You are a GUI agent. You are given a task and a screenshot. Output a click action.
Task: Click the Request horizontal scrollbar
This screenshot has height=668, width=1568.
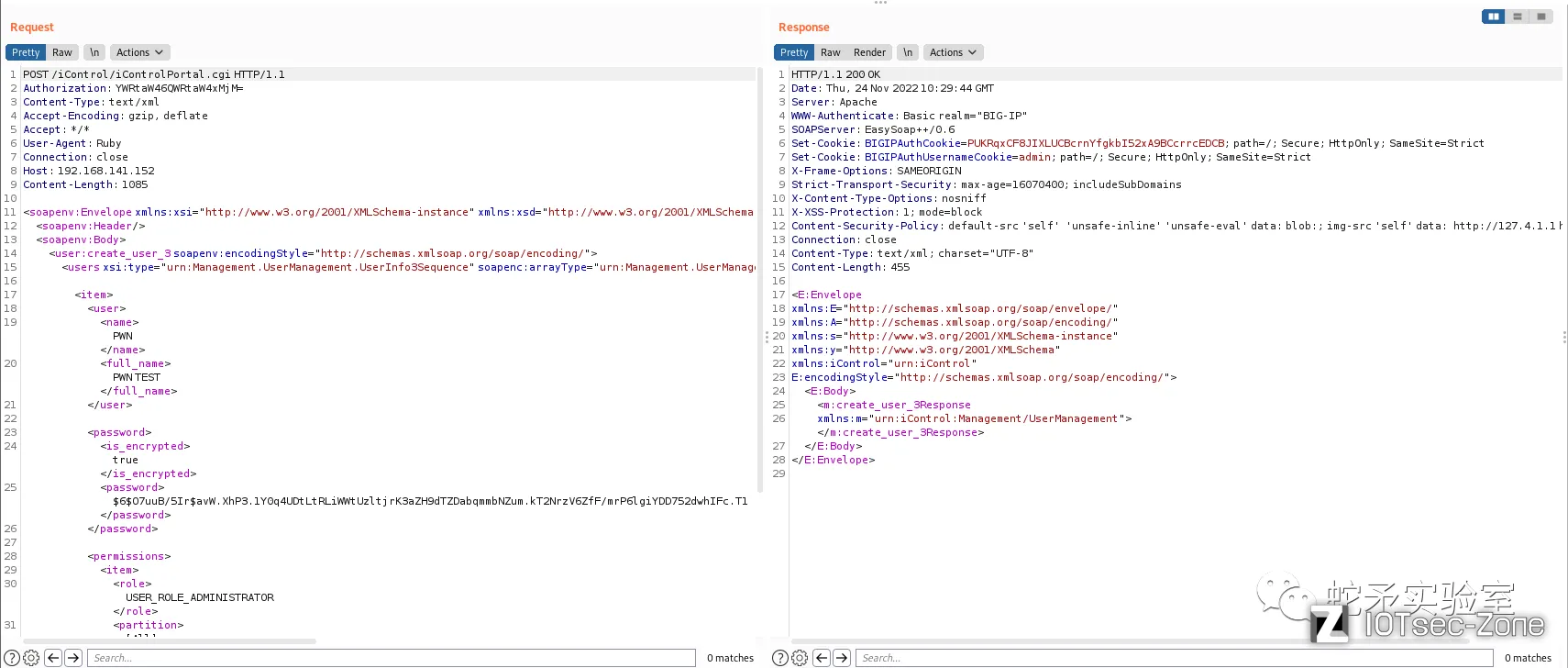[170, 641]
